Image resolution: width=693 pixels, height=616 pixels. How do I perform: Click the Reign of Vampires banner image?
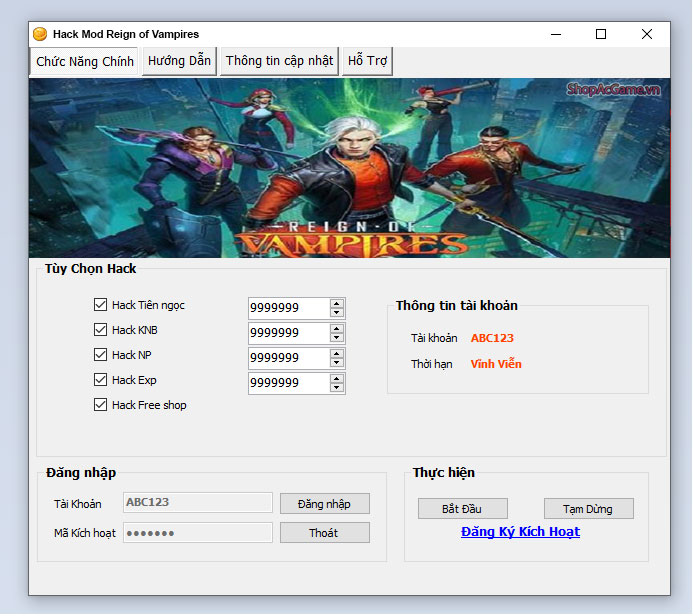349,168
